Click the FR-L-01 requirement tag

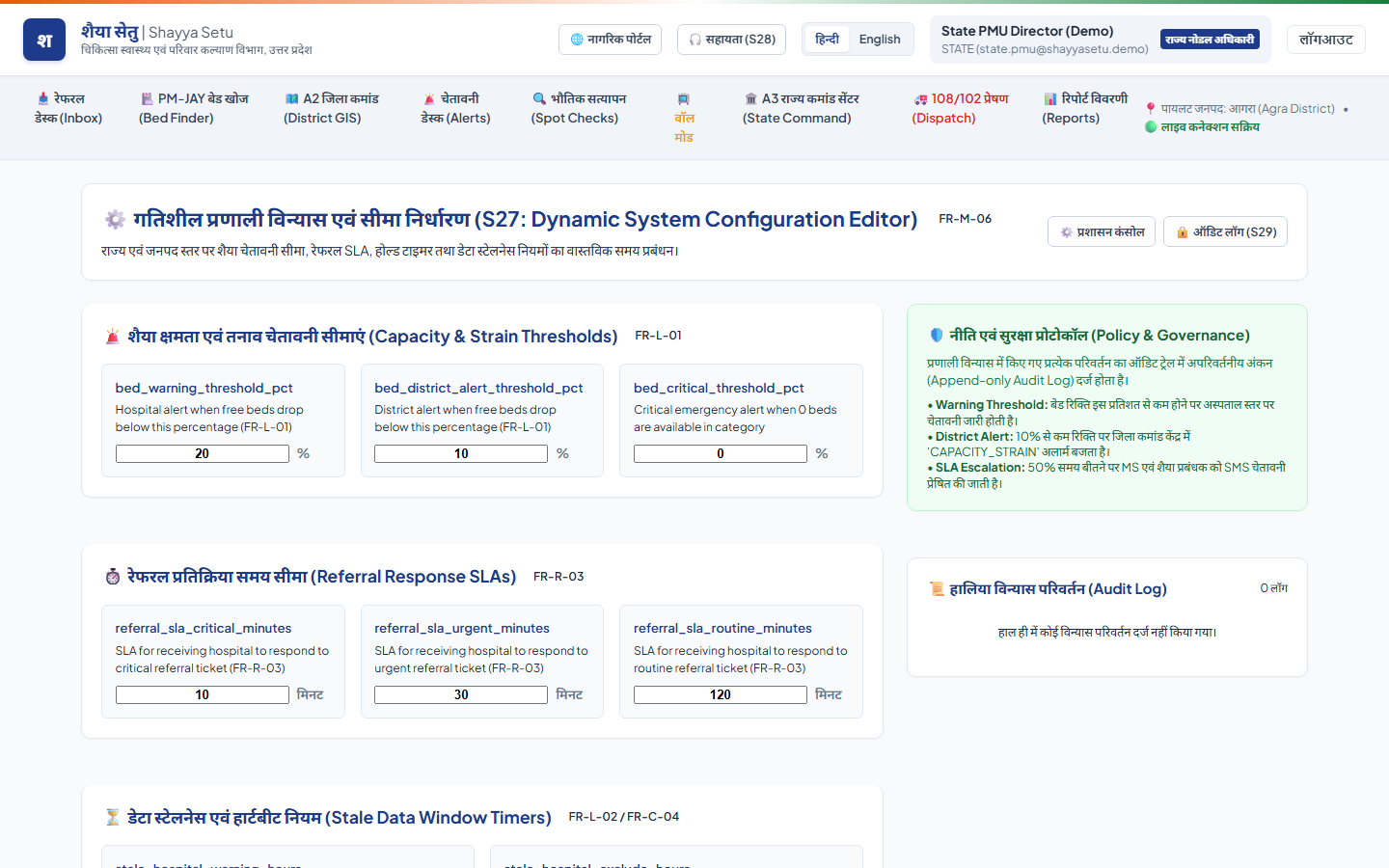point(659,336)
